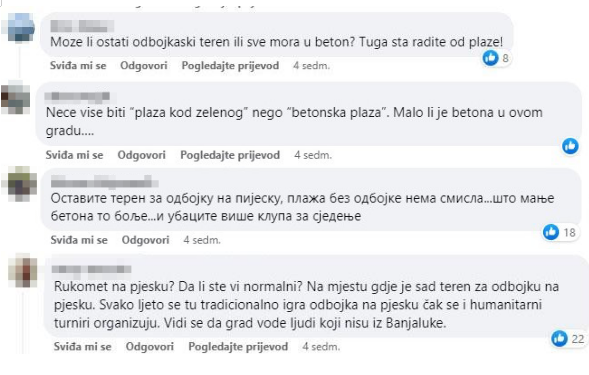Reply to the Rukomet na pjesku comment via Odgovori

pos(150,346)
